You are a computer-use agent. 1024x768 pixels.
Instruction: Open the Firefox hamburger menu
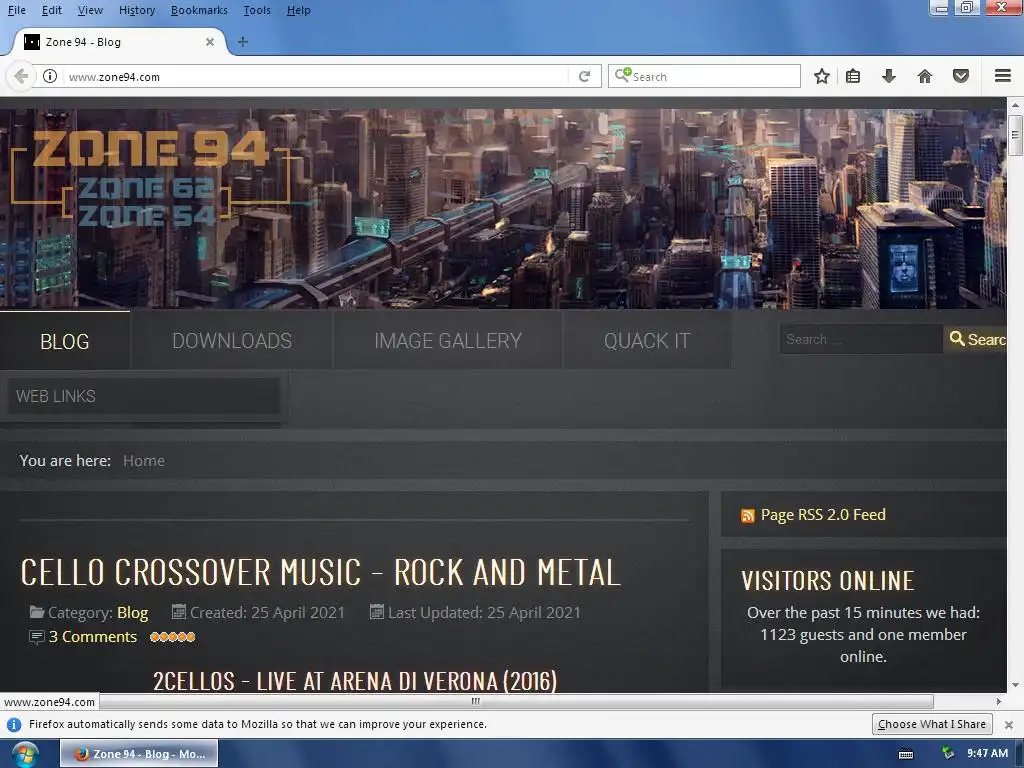[1003, 76]
